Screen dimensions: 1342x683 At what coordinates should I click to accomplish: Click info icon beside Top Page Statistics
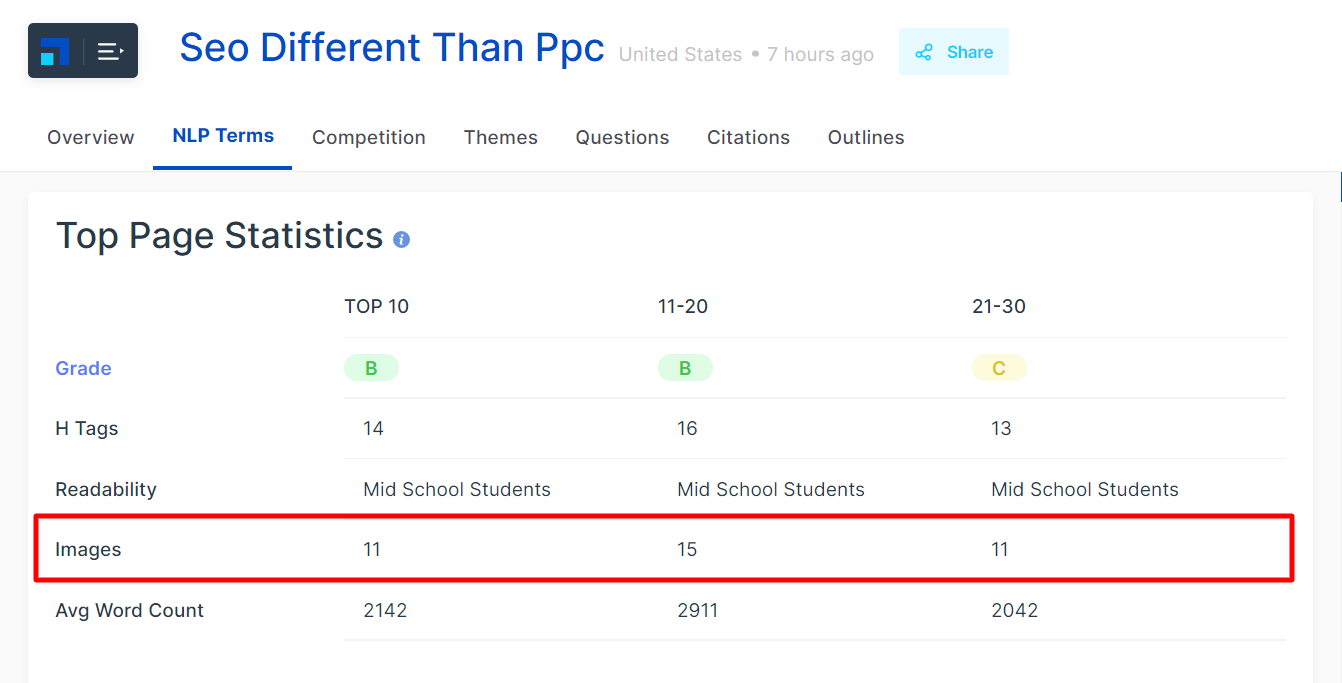(401, 240)
